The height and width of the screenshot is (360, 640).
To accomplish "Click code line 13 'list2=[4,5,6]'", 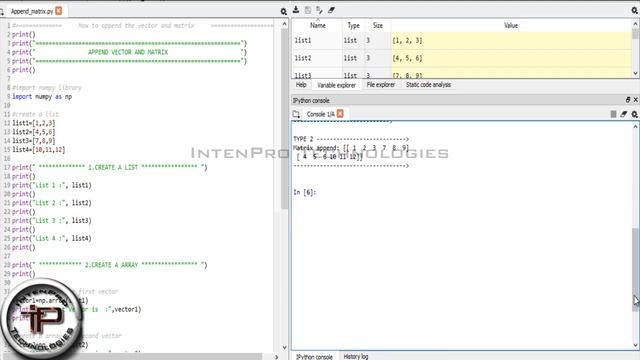I will (x=33, y=132).
